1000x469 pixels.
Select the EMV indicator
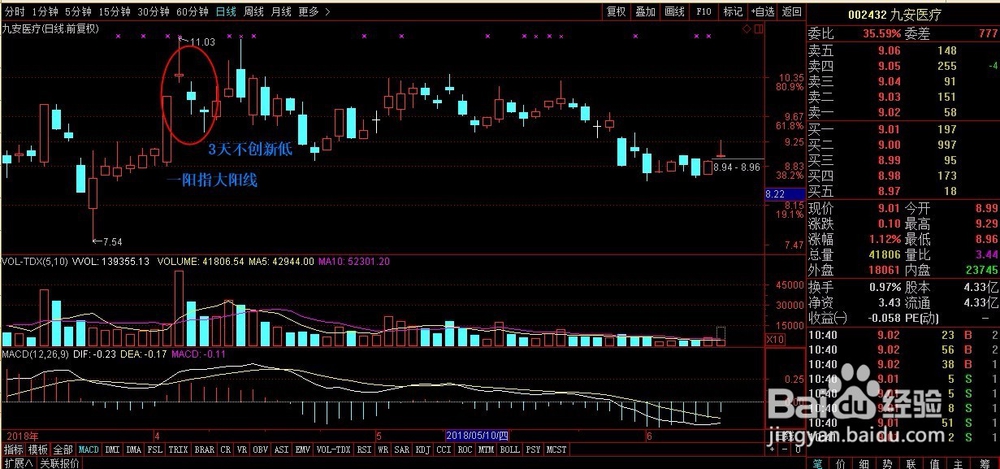click(302, 450)
